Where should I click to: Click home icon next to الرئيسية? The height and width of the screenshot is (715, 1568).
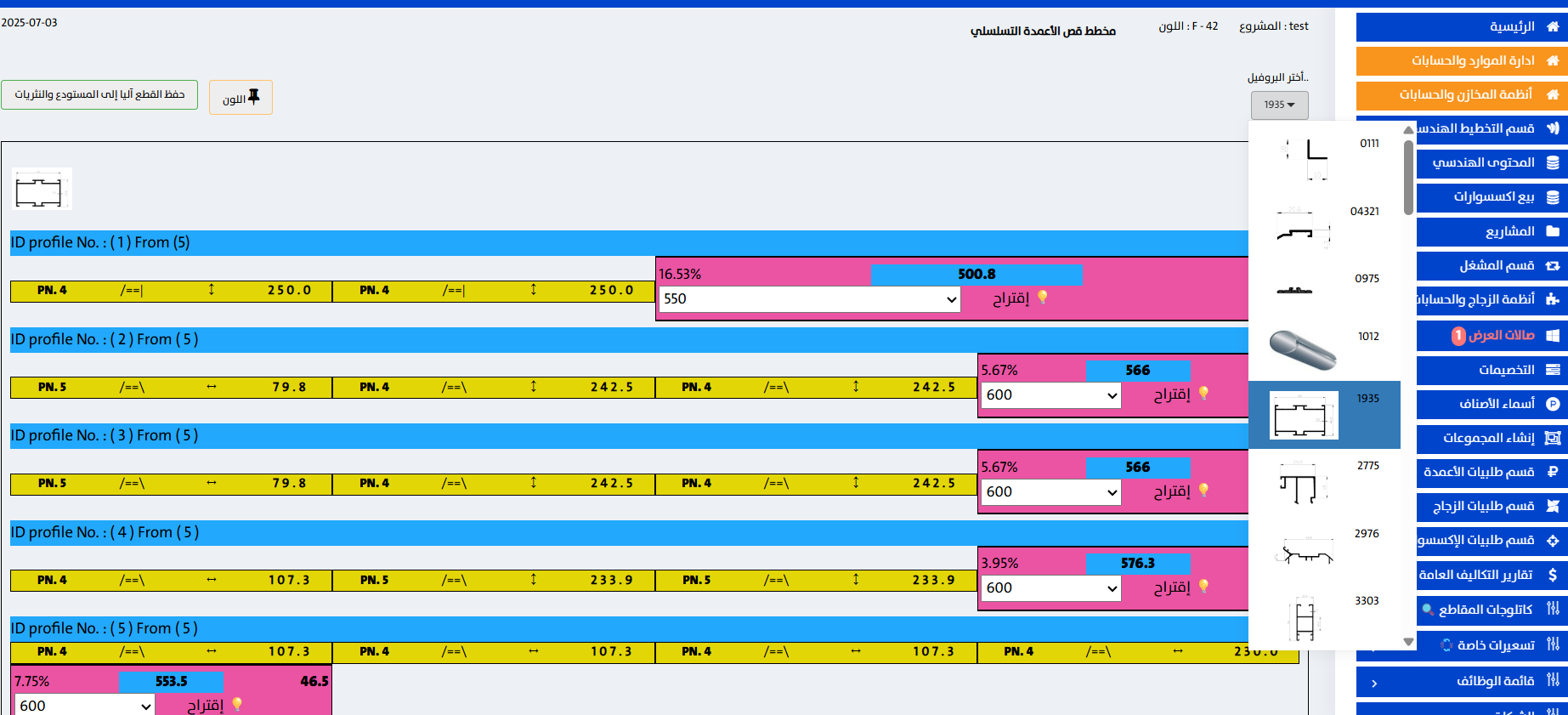pos(1553,26)
